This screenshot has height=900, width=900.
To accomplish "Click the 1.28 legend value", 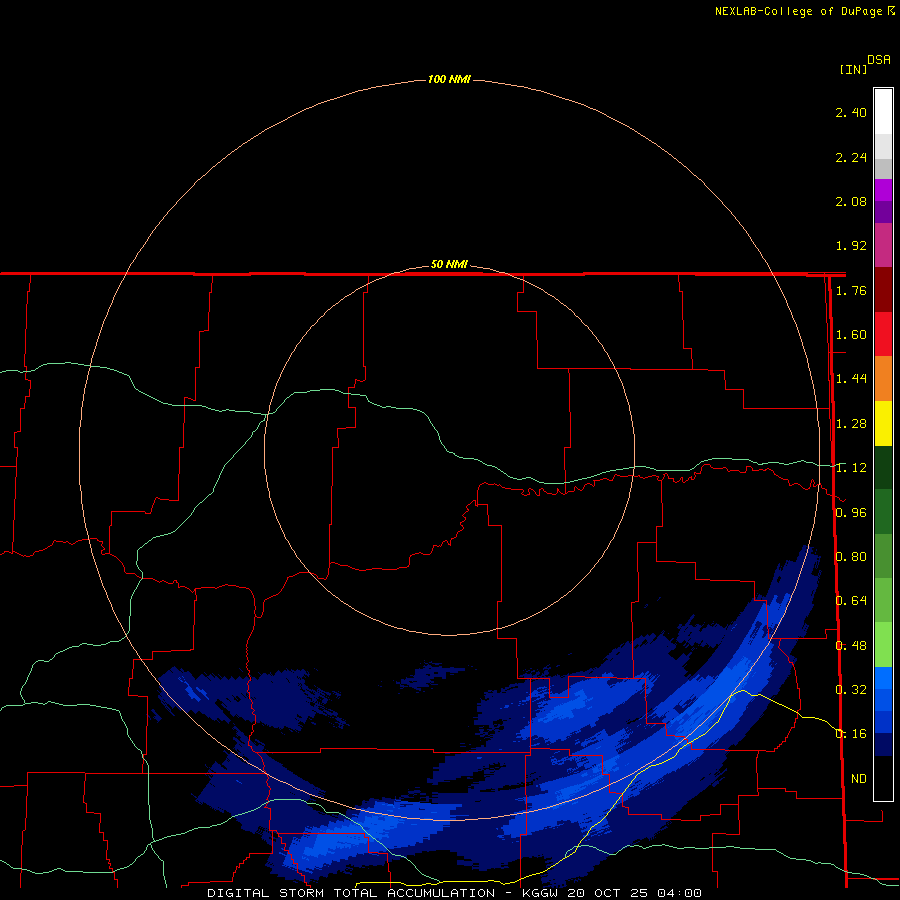I will tap(851, 424).
